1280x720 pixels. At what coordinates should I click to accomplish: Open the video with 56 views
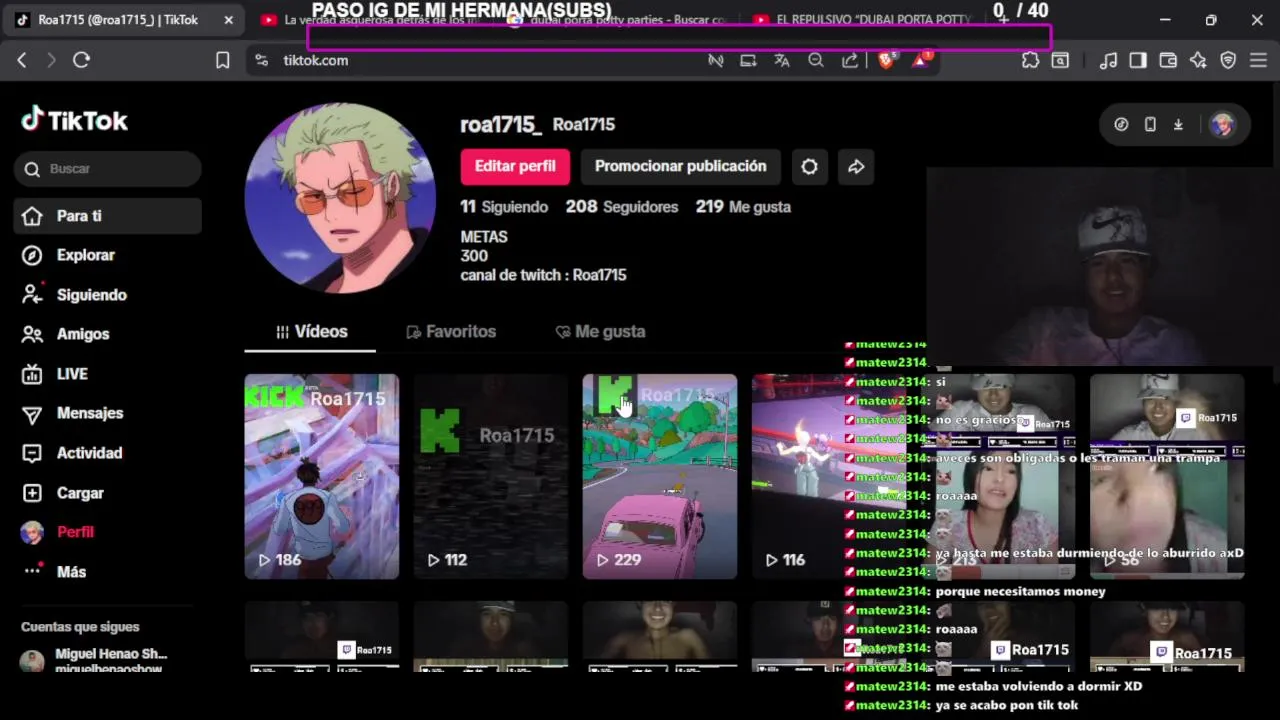click(x=1167, y=476)
